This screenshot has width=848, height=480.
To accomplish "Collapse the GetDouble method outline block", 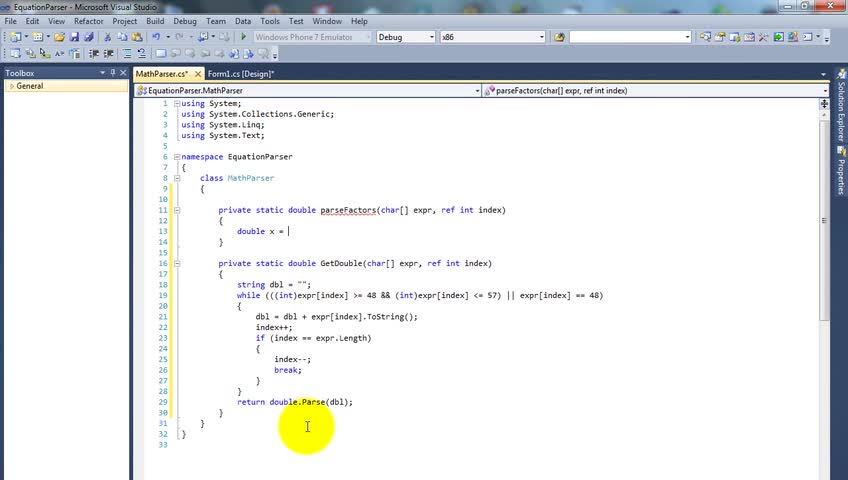I will (177, 263).
